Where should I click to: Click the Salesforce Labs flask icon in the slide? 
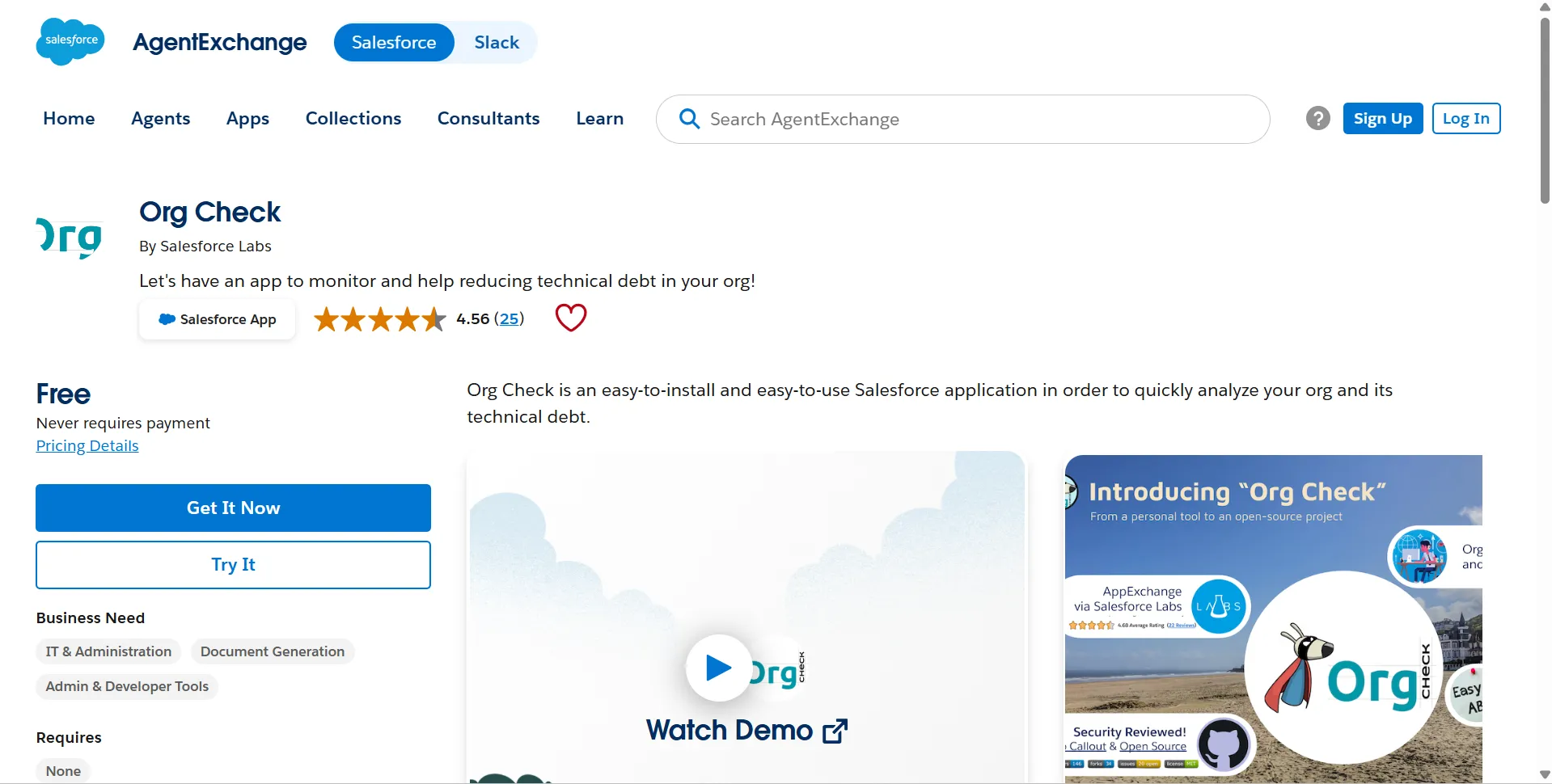[1219, 605]
